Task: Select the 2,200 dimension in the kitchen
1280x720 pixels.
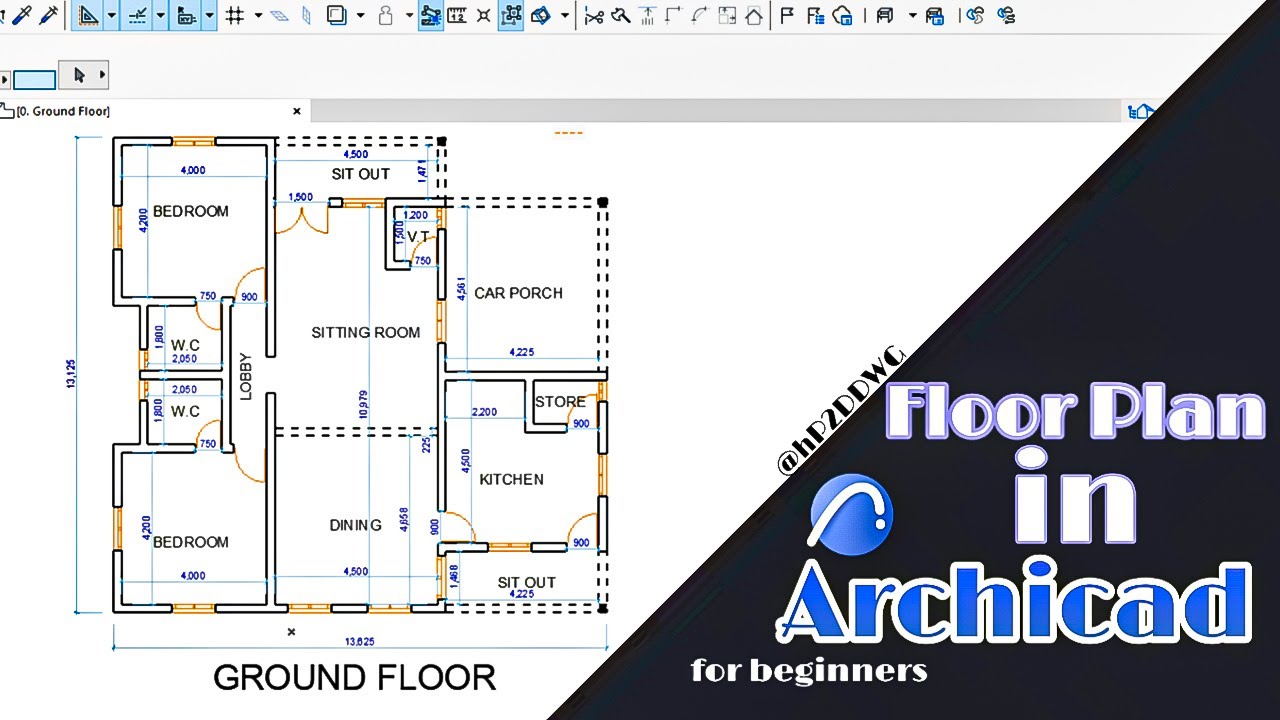Action: tap(484, 412)
